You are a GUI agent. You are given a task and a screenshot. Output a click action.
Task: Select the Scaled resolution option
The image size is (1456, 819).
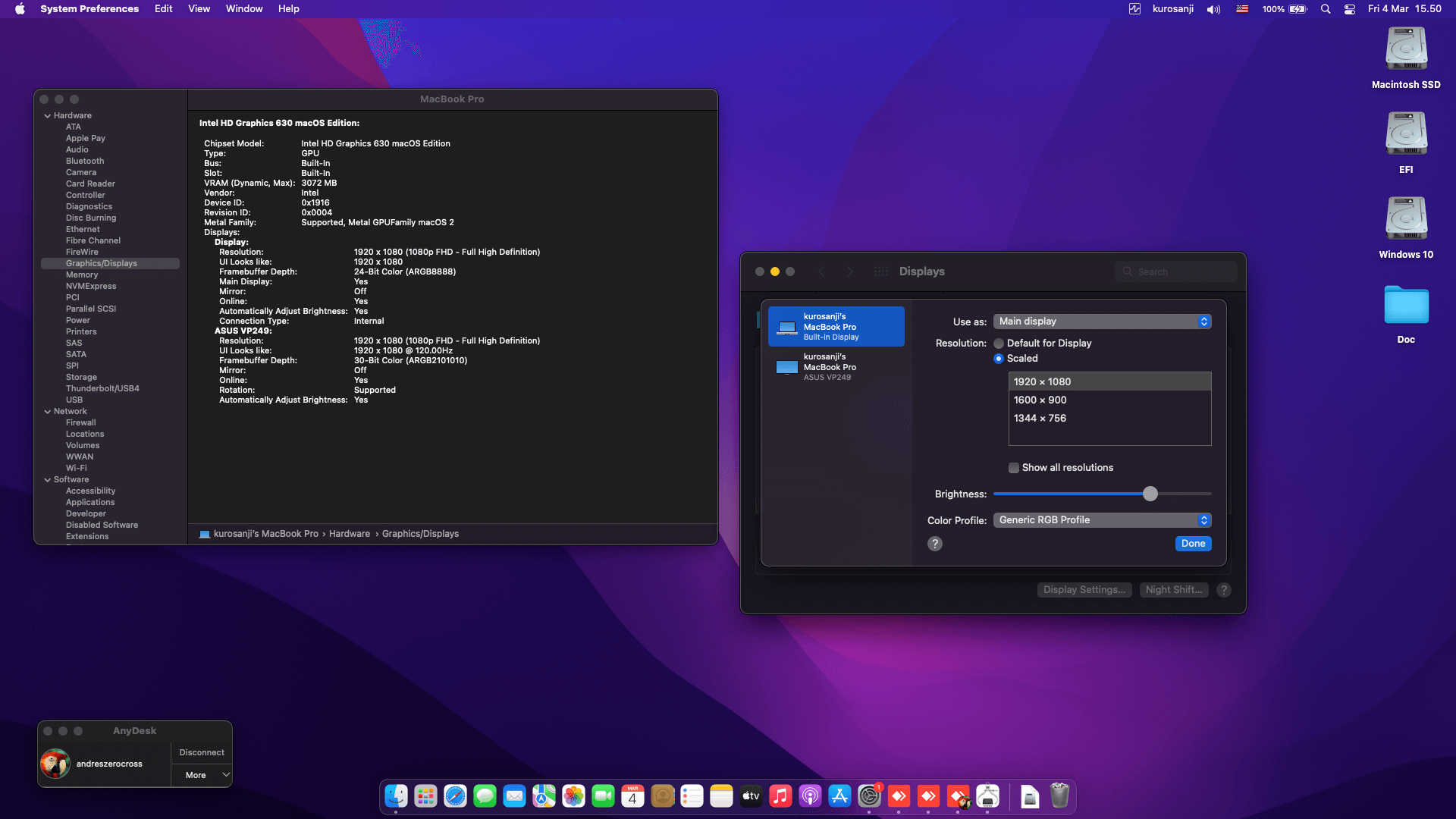pos(999,358)
